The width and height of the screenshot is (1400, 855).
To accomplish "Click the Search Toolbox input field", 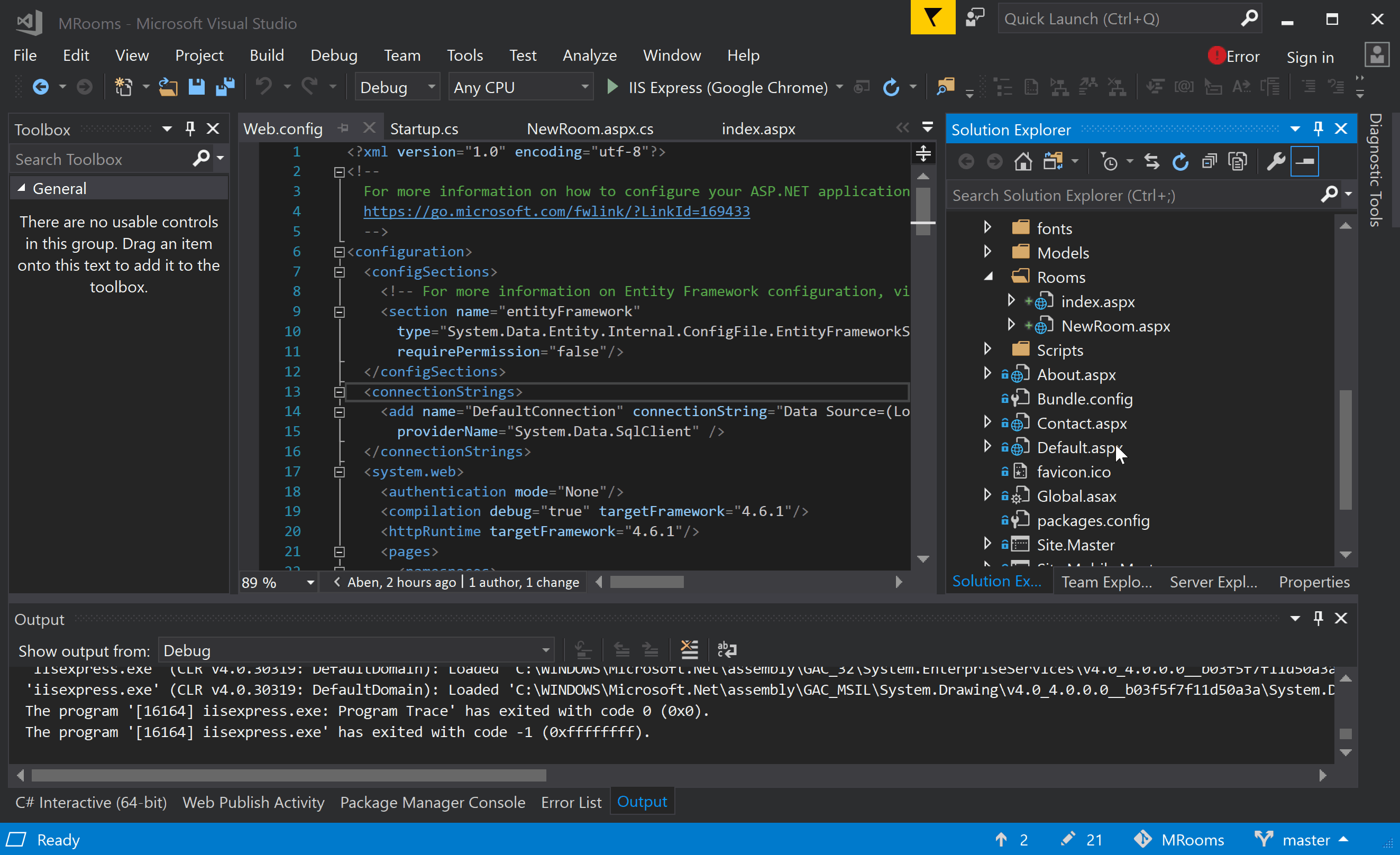I will pyautogui.click(x=102, y=159).
